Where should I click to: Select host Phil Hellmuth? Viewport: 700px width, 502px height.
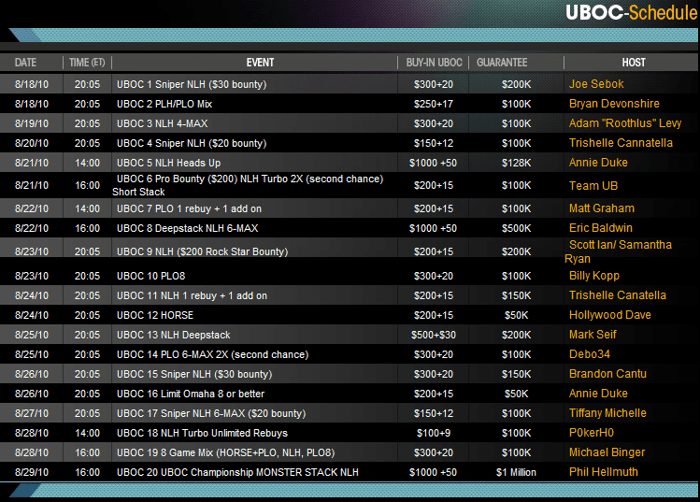coord(604,472)
